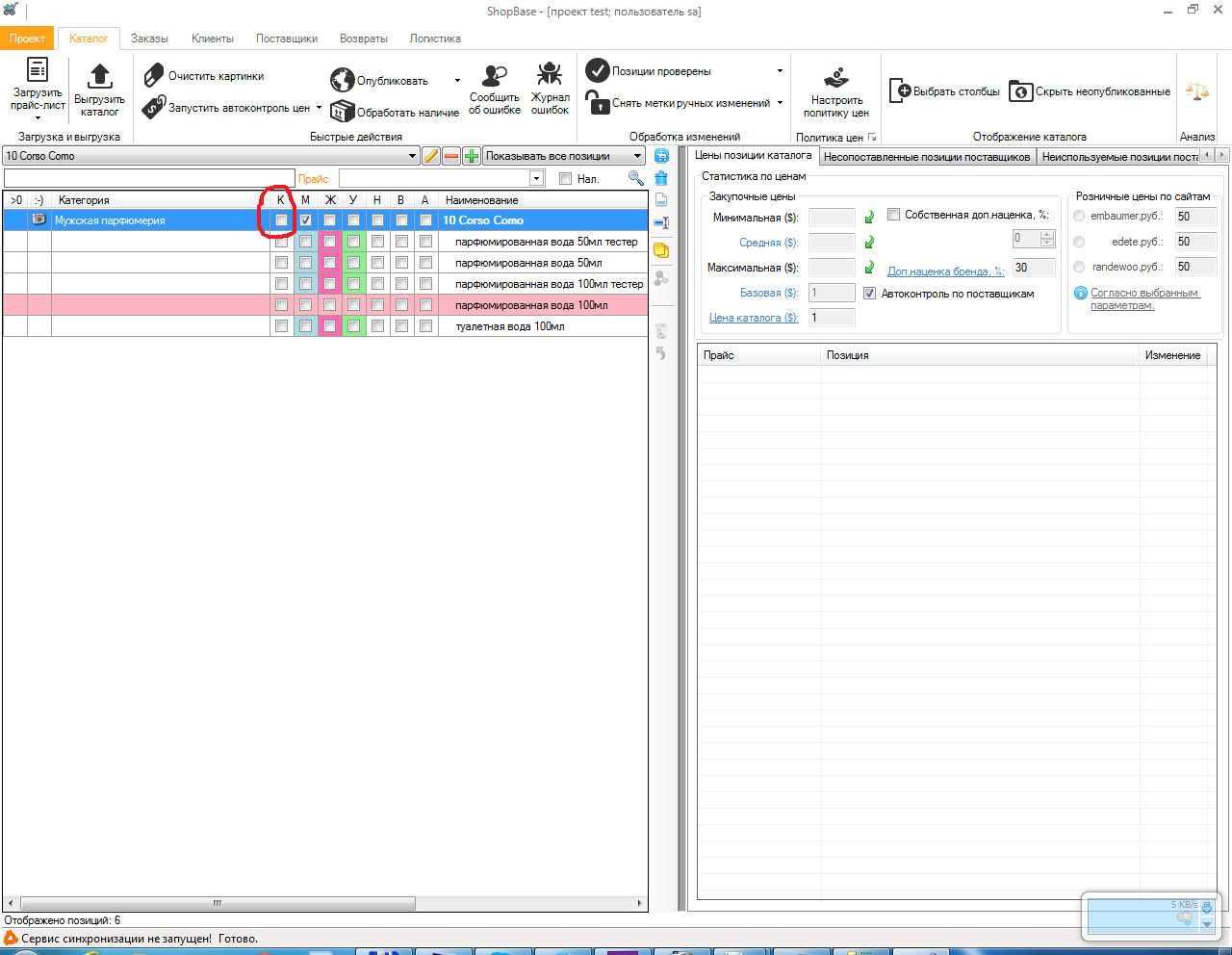This screenshot has height=955, width=1232.
Task: Open Загрузить прайс-лист dropdown arrow
Action: click(38, 118)
